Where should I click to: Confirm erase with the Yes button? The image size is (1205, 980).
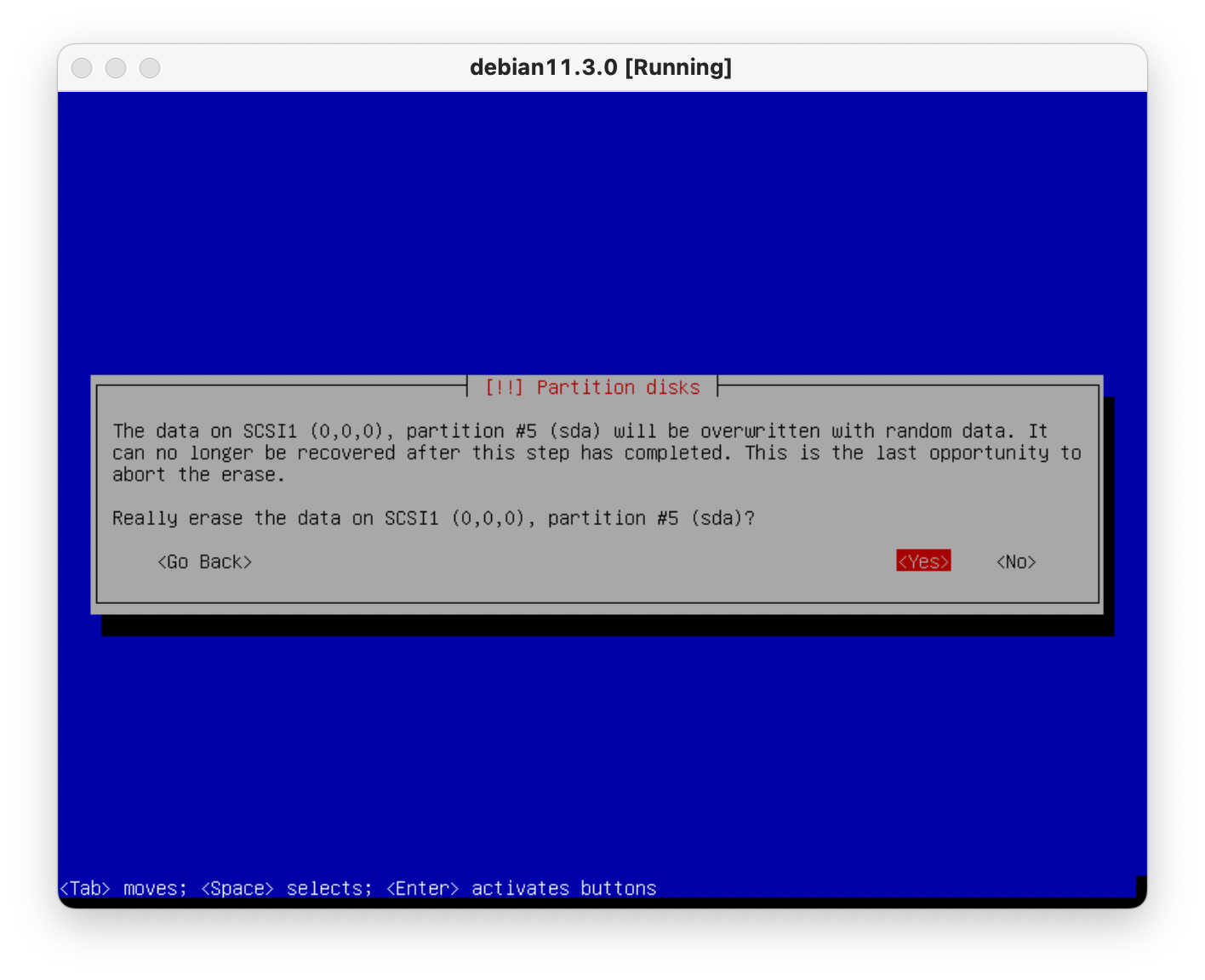coord(923,561)
